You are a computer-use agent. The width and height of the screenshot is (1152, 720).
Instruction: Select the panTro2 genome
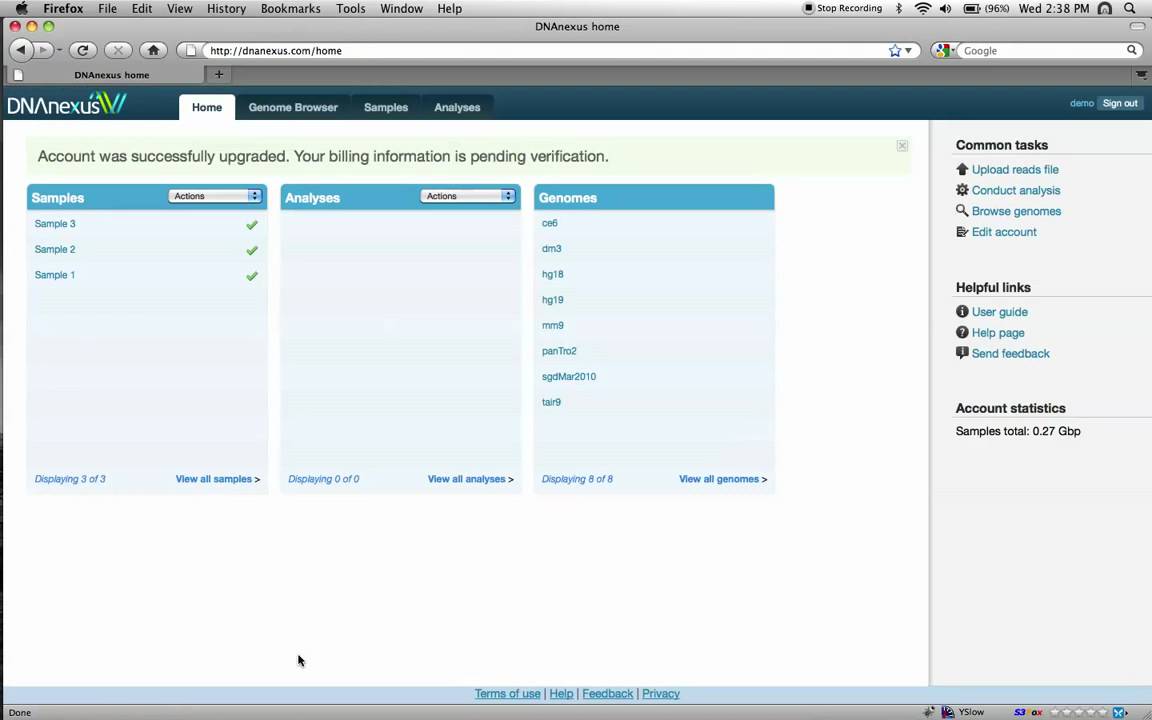coord(559,351)
